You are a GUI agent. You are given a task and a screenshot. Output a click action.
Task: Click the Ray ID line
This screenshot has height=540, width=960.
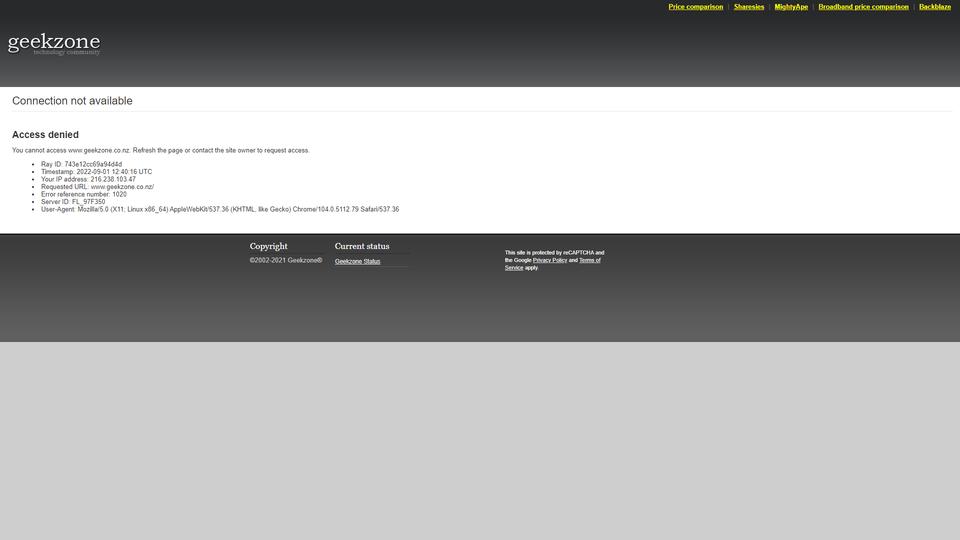coord(81,164)
